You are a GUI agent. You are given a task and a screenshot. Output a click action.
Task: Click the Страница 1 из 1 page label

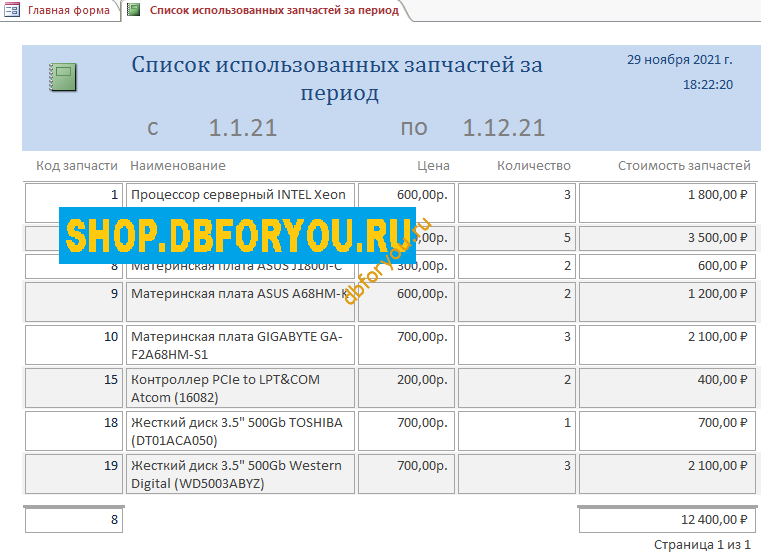(702, 545)
